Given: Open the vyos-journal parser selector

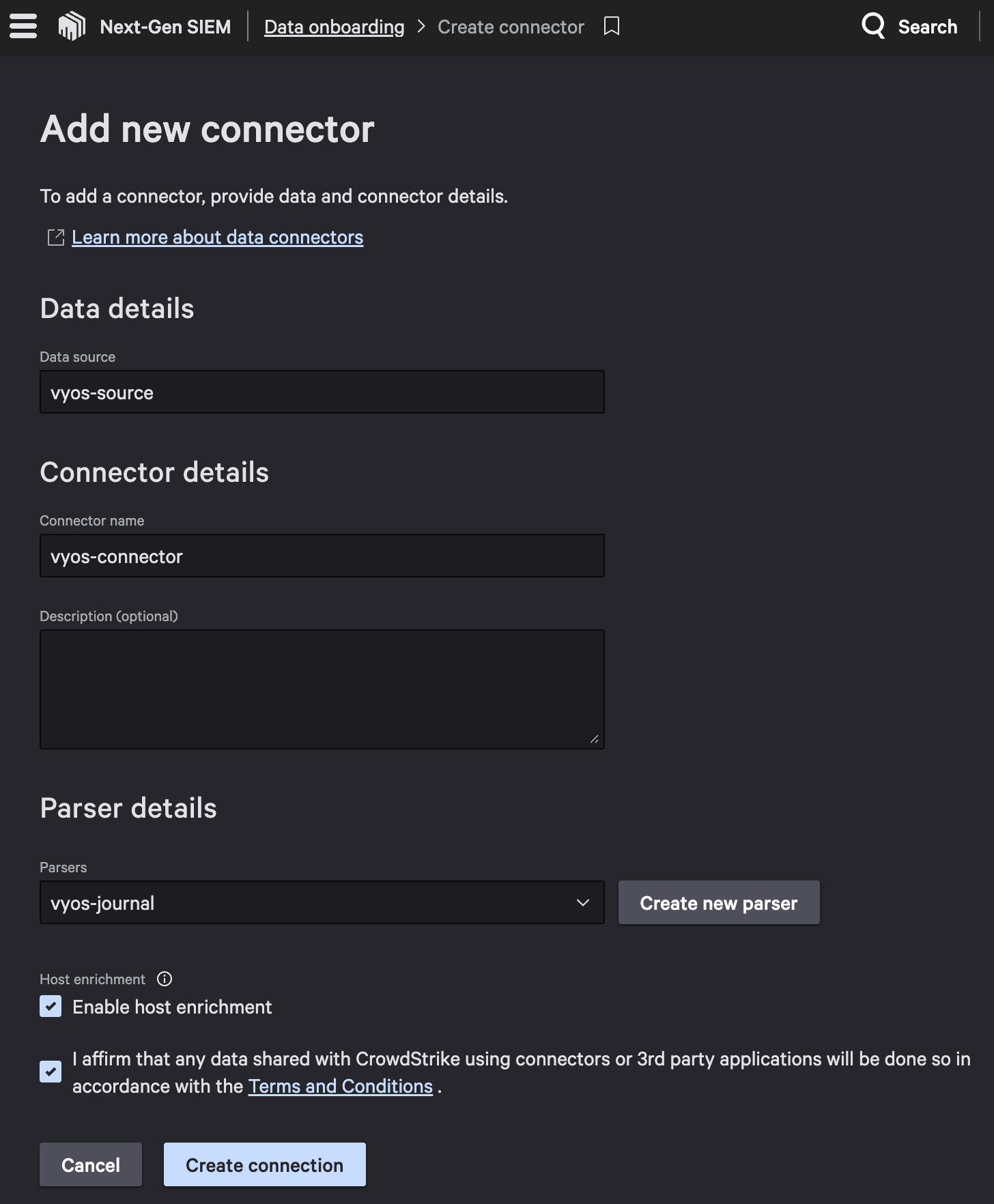Looking at the screenshot, I should coord(307,903).
